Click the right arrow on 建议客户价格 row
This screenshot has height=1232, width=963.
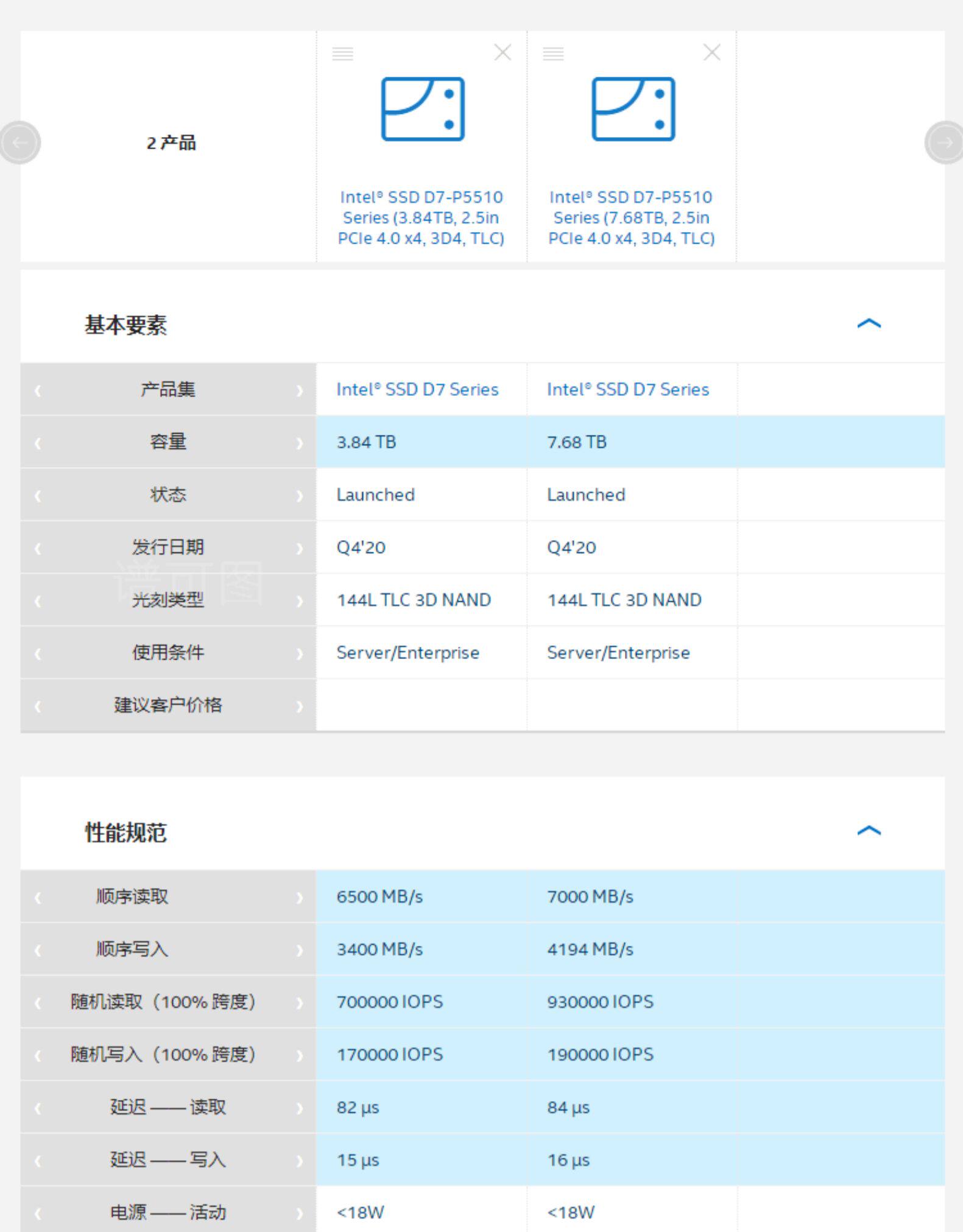click(x=300, y=706)
